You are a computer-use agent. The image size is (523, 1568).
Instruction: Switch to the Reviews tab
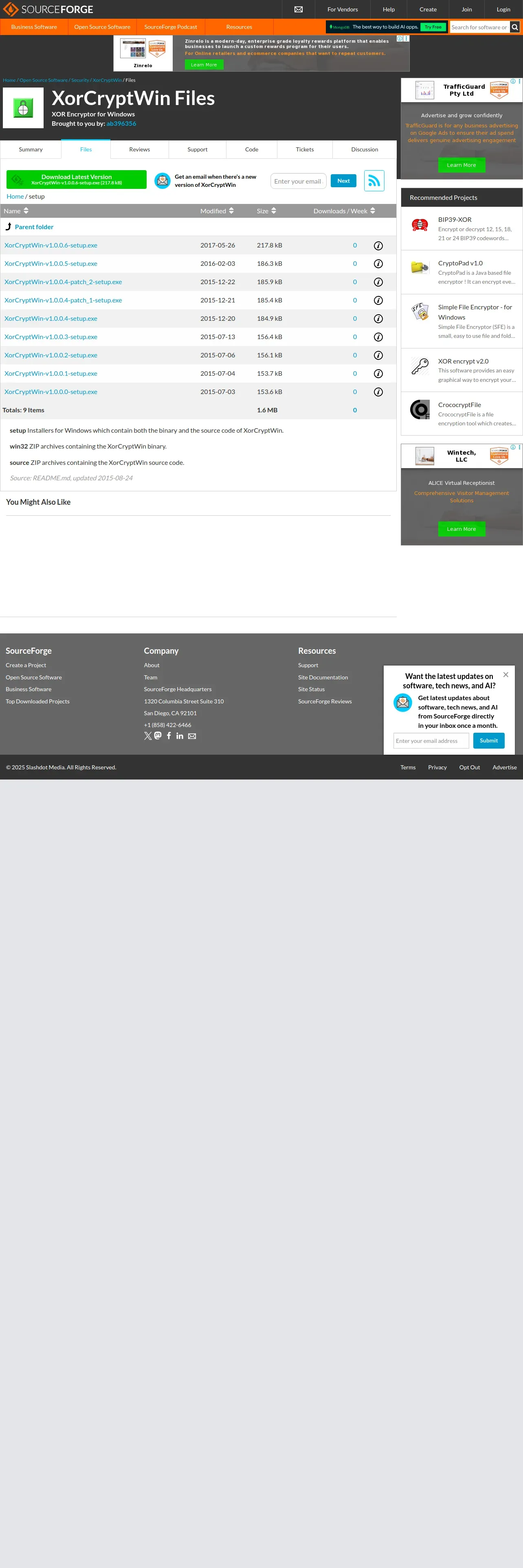[139, 149]
